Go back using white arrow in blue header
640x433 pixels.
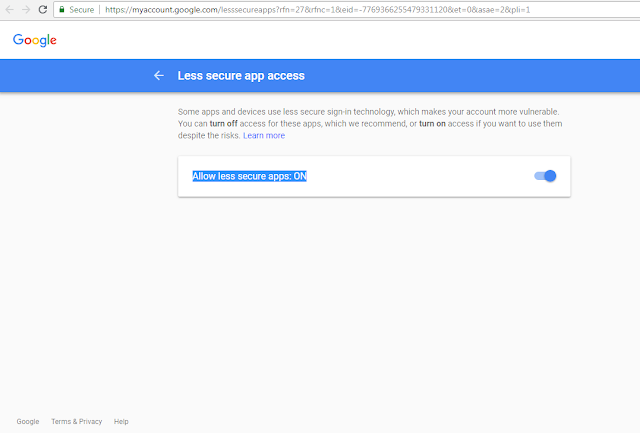point(159,75)
